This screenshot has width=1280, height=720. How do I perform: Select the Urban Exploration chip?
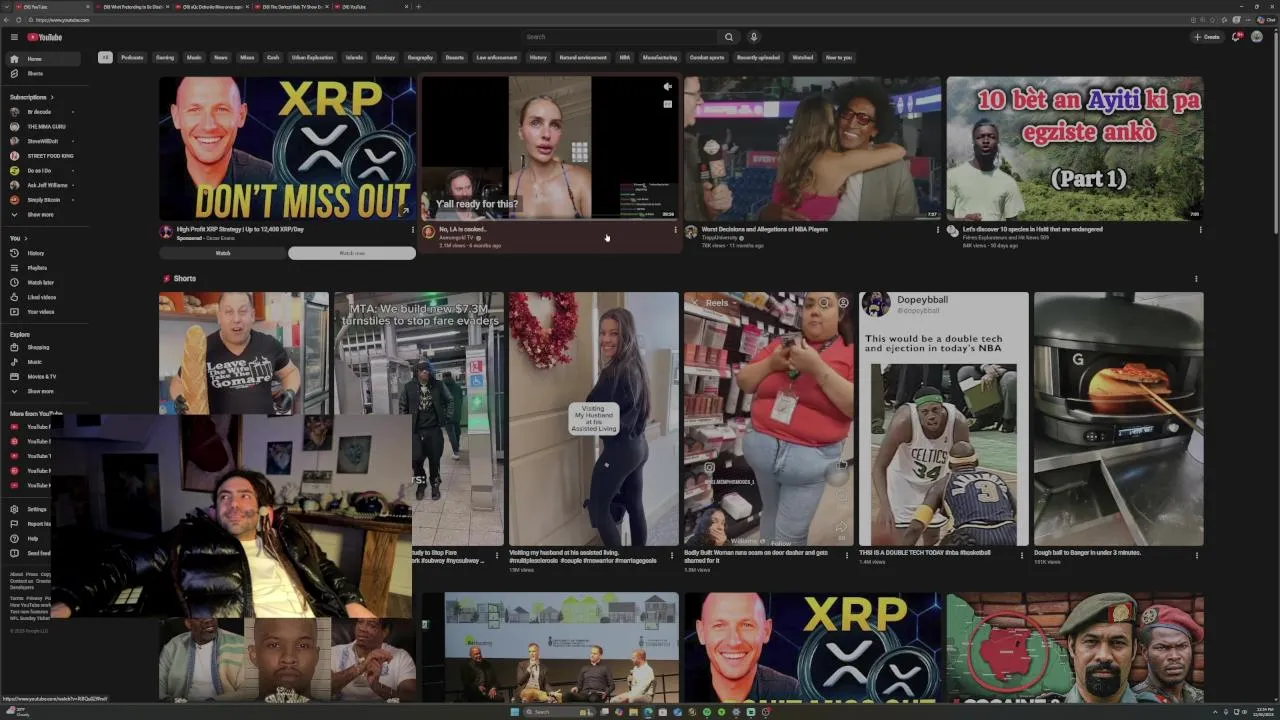[x=313, y=58]
